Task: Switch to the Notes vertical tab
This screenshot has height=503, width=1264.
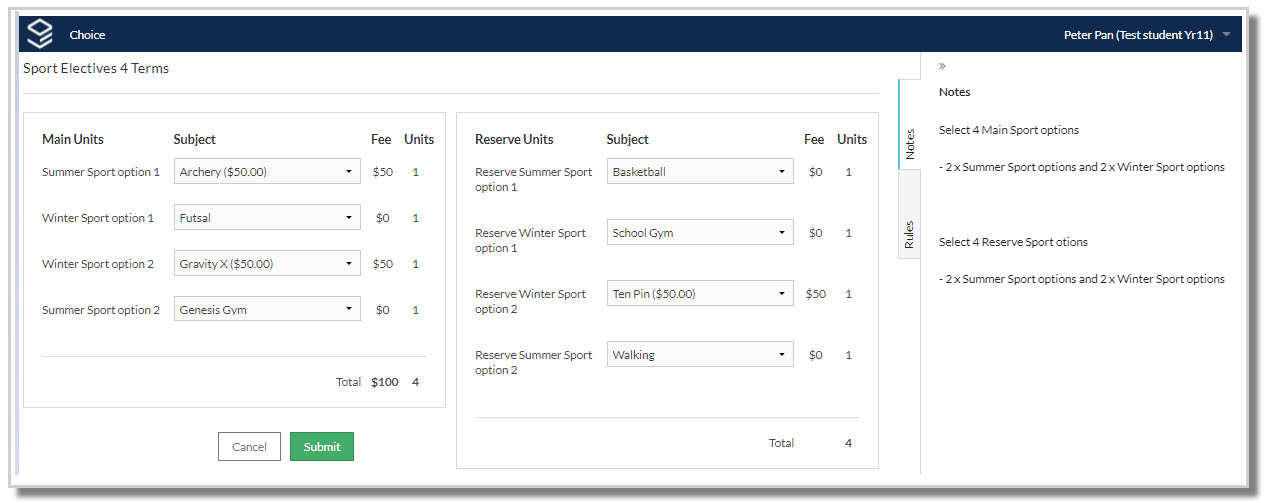Action: point(909,143)
